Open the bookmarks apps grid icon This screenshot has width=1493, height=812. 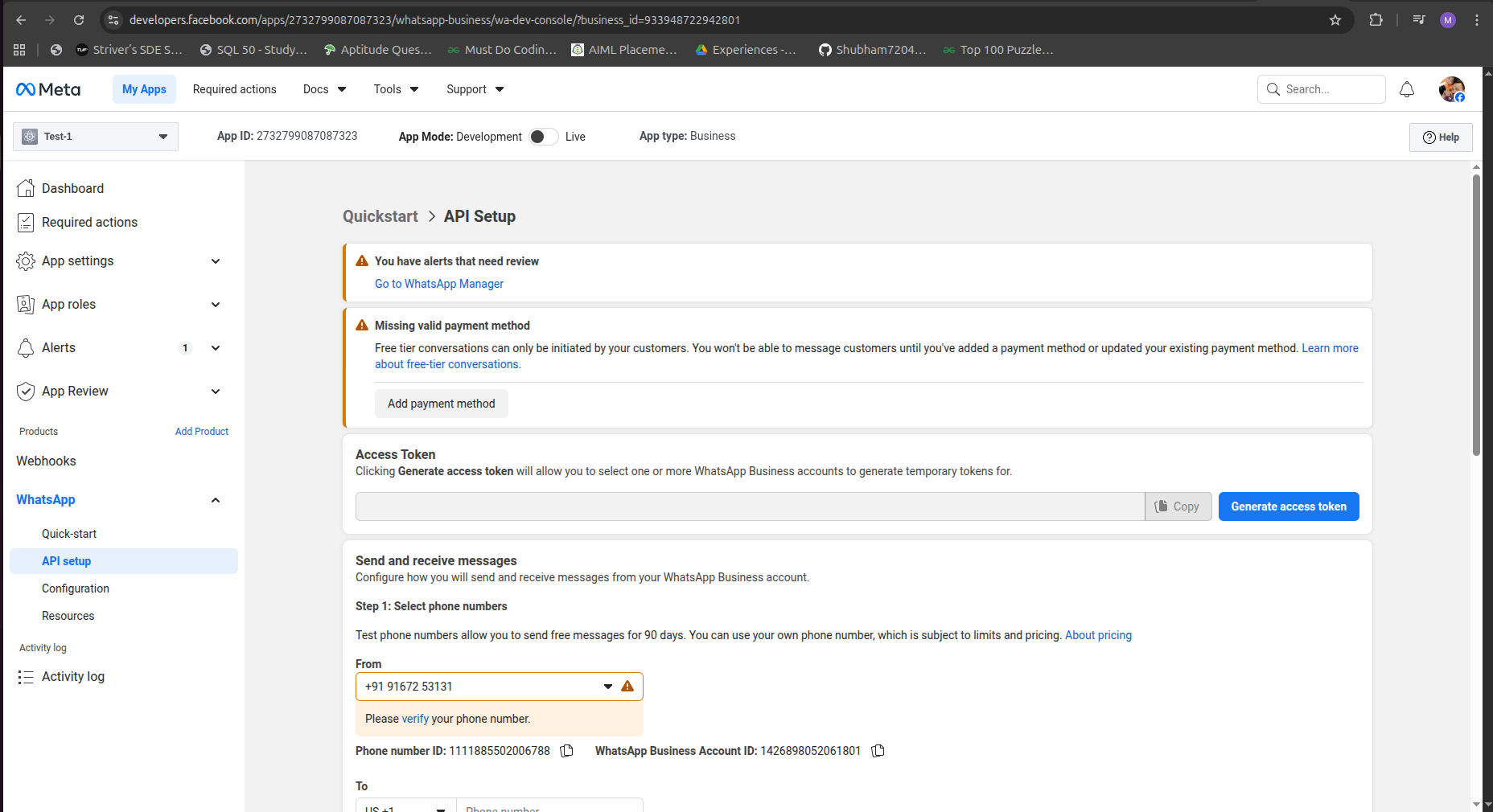(x=19, y=50)
